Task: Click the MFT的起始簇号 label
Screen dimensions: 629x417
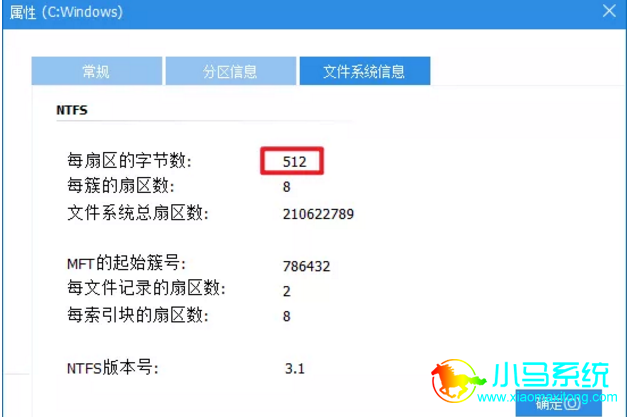Action: coord(126,263)
